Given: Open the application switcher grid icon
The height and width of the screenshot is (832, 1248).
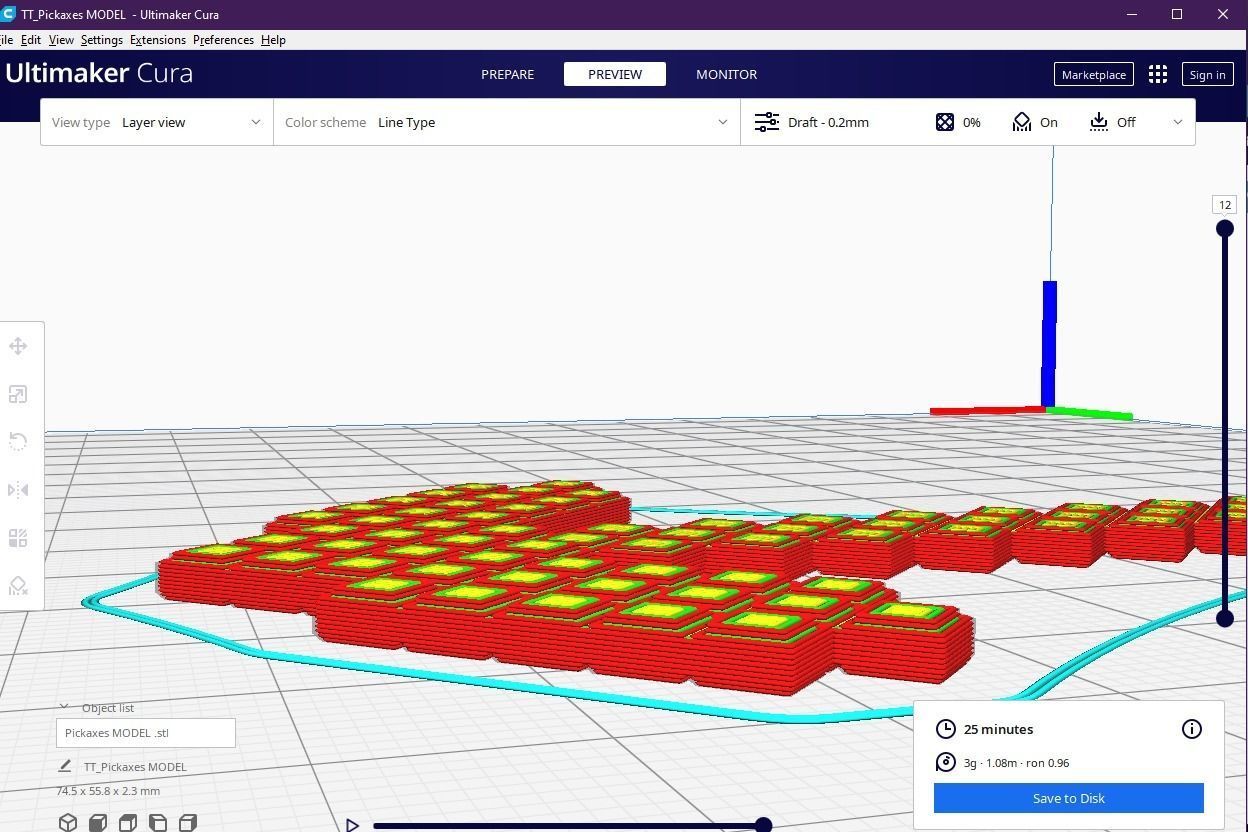Looking at the screenshot, I should click(1158, 74).
